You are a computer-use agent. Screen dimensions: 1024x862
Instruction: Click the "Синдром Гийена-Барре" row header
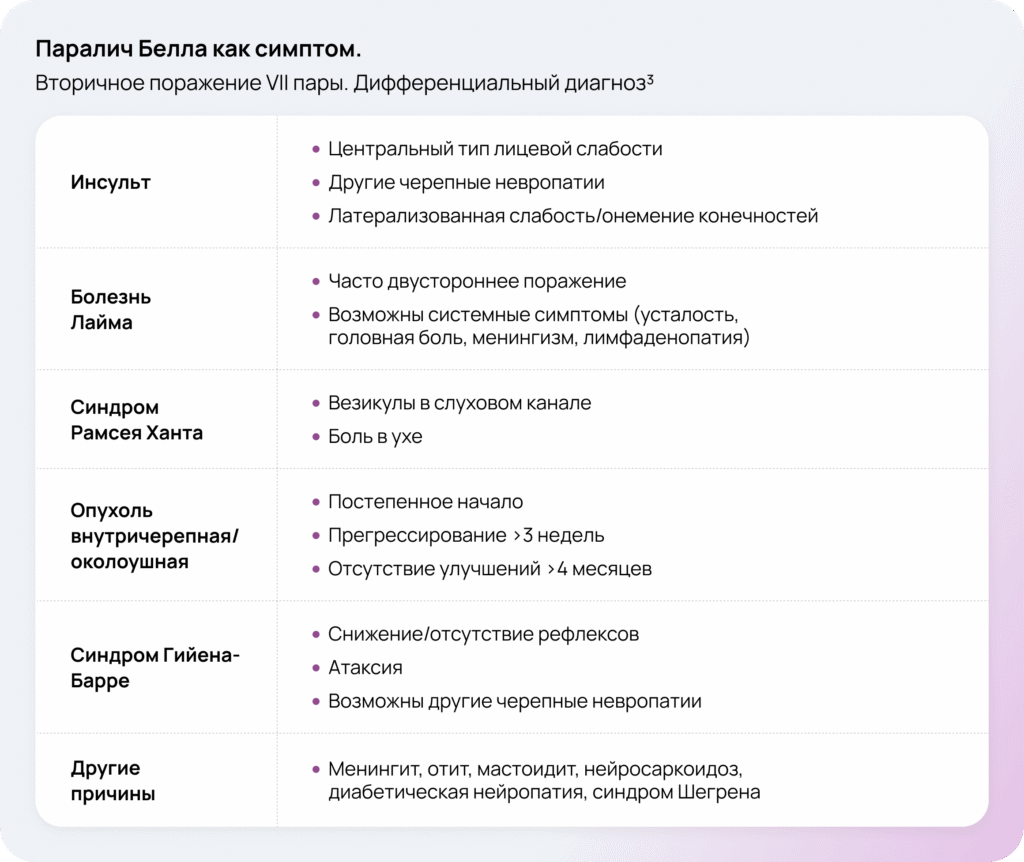(x=156, y=668)
